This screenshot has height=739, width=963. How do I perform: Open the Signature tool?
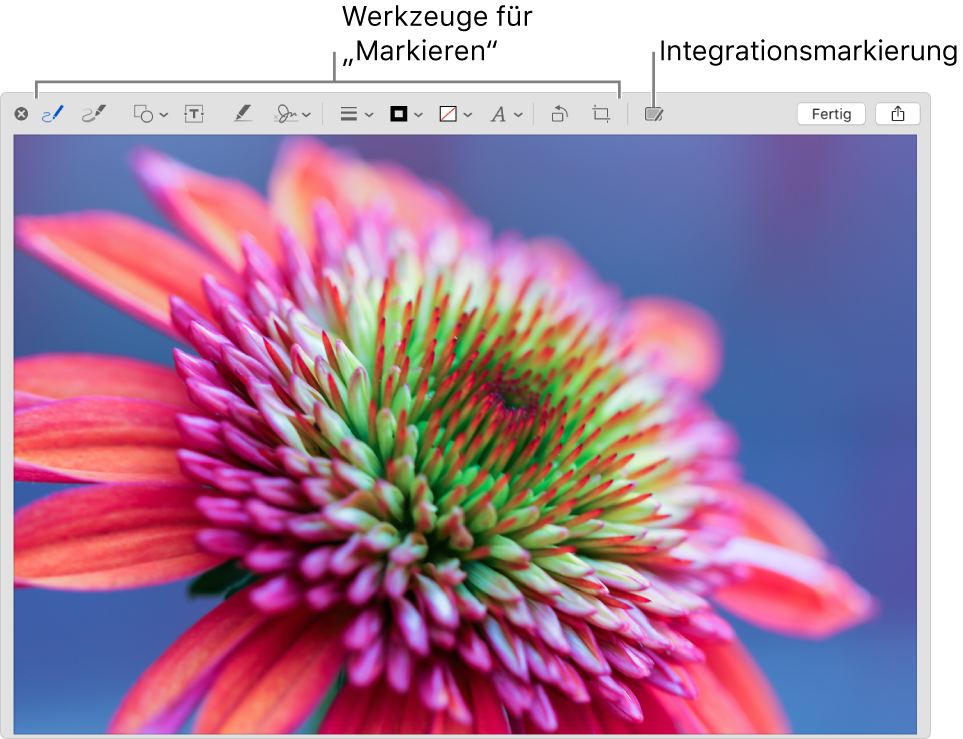[286, 114]
